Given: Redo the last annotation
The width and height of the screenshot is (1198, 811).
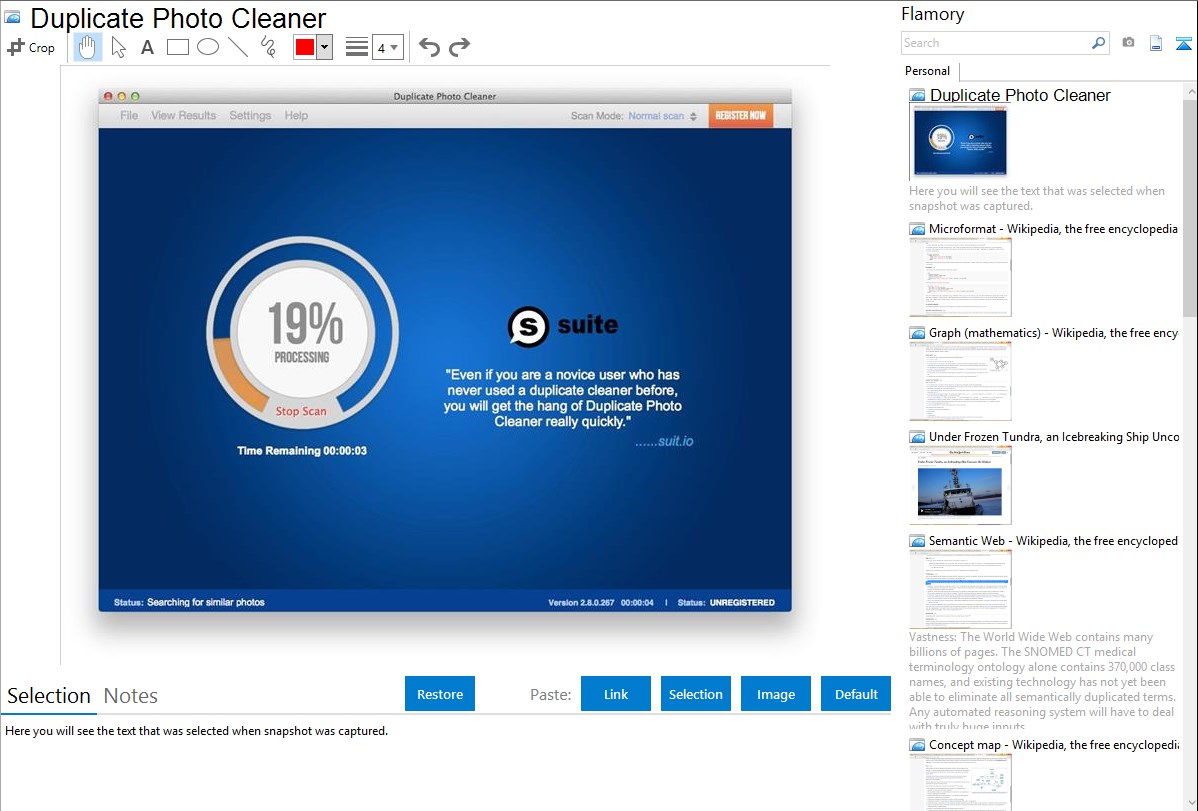Looking at the screenshot, I should coord(459,47).
